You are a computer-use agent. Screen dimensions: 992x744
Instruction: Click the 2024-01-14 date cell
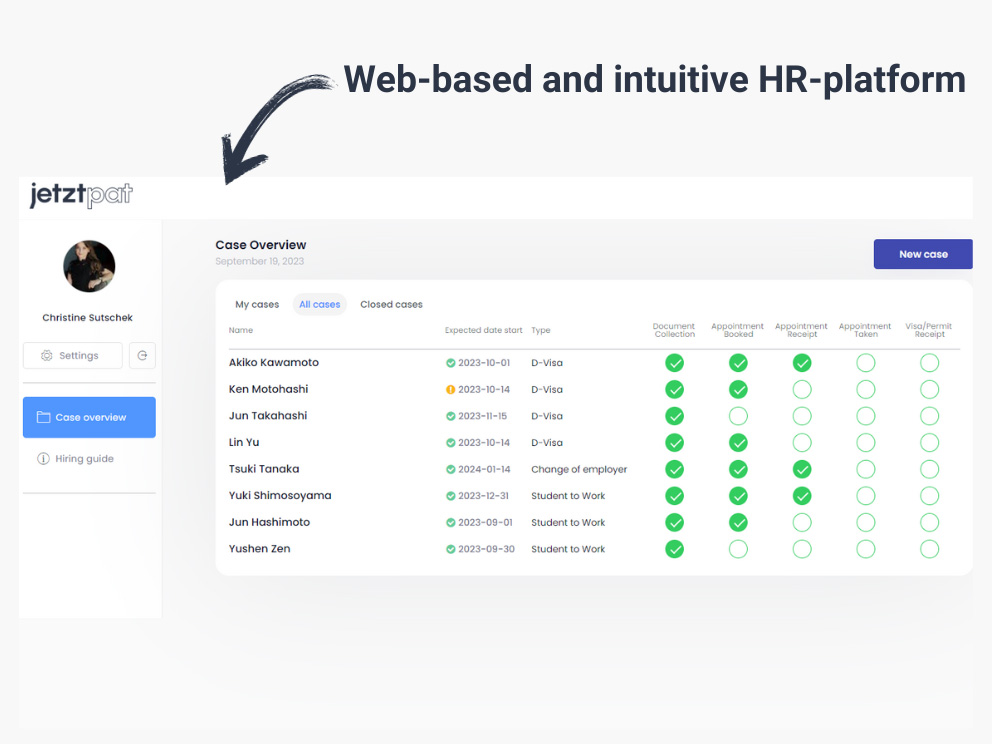[484, 469]
